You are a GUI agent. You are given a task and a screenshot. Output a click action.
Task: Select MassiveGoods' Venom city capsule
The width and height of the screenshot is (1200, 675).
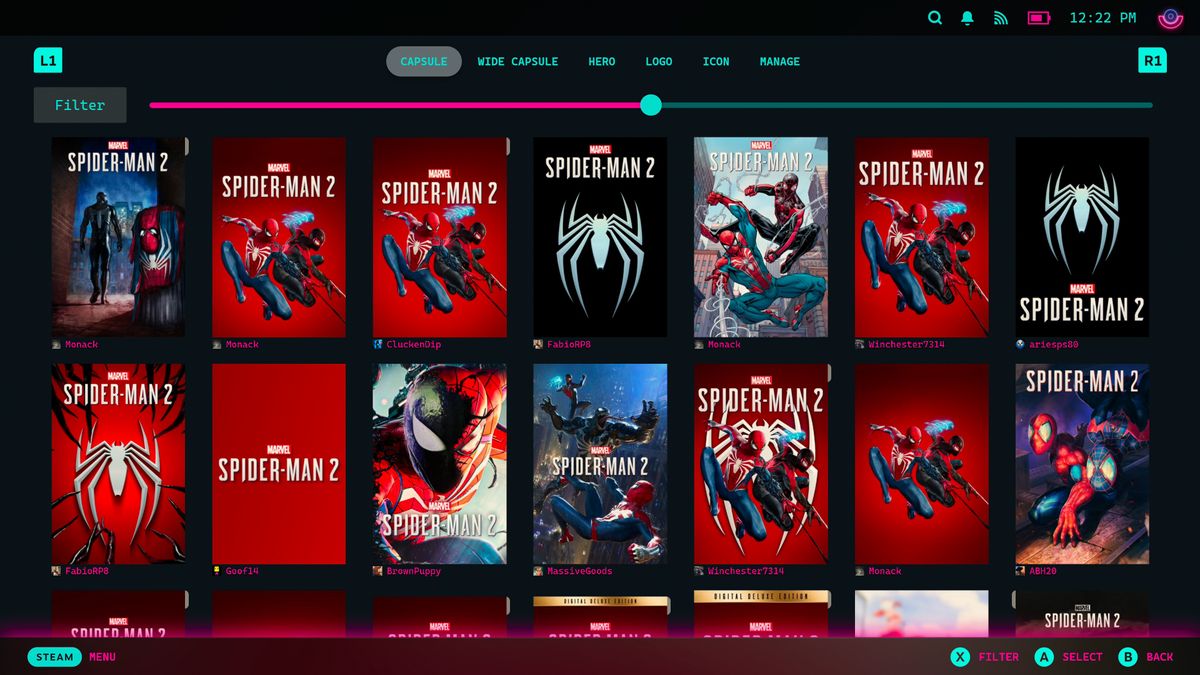(600, 464)
